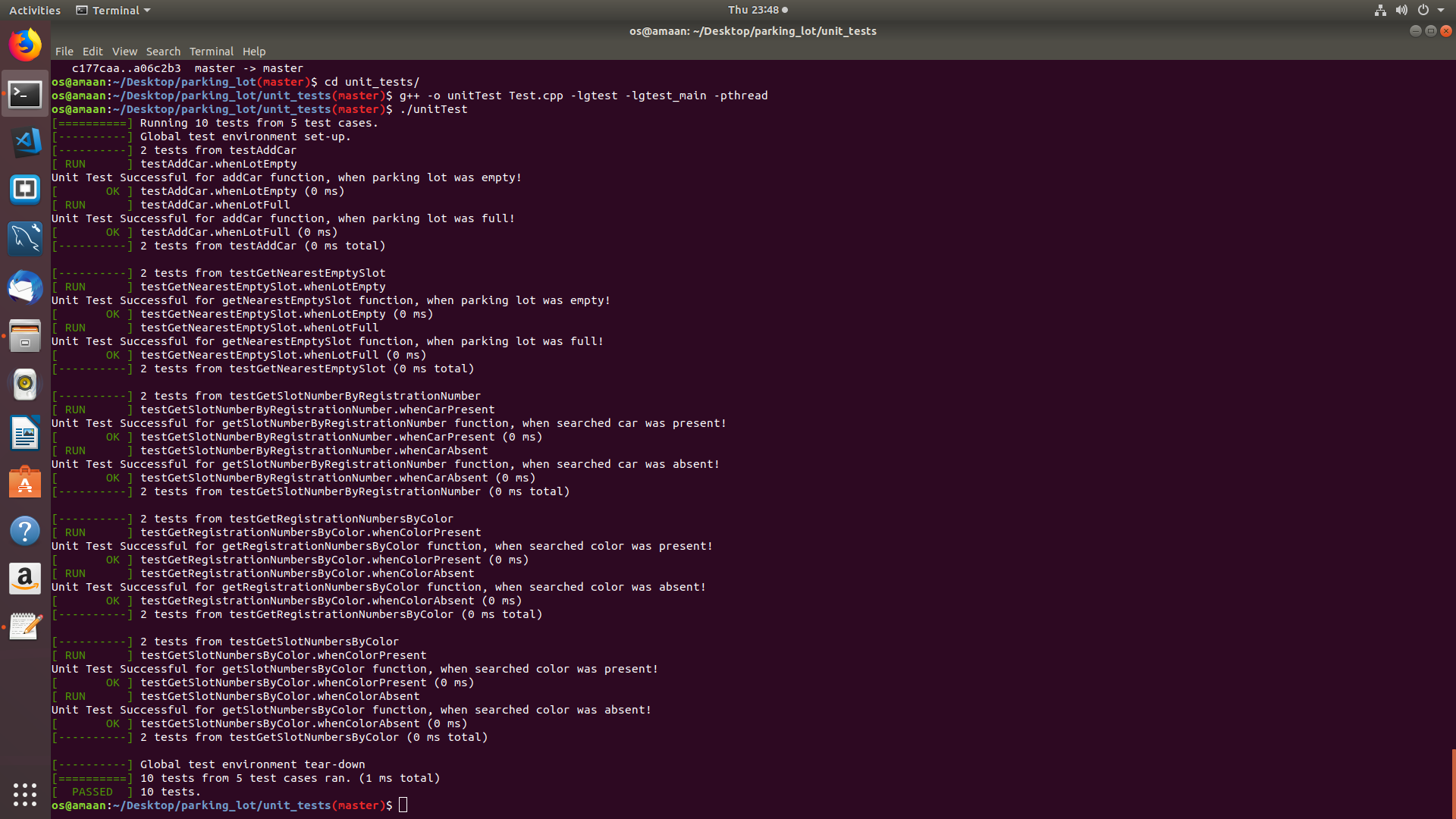Screen dimensions: 1456x819
Task: Open Text Editor from the dock
Action: click(x=25, y=626)
